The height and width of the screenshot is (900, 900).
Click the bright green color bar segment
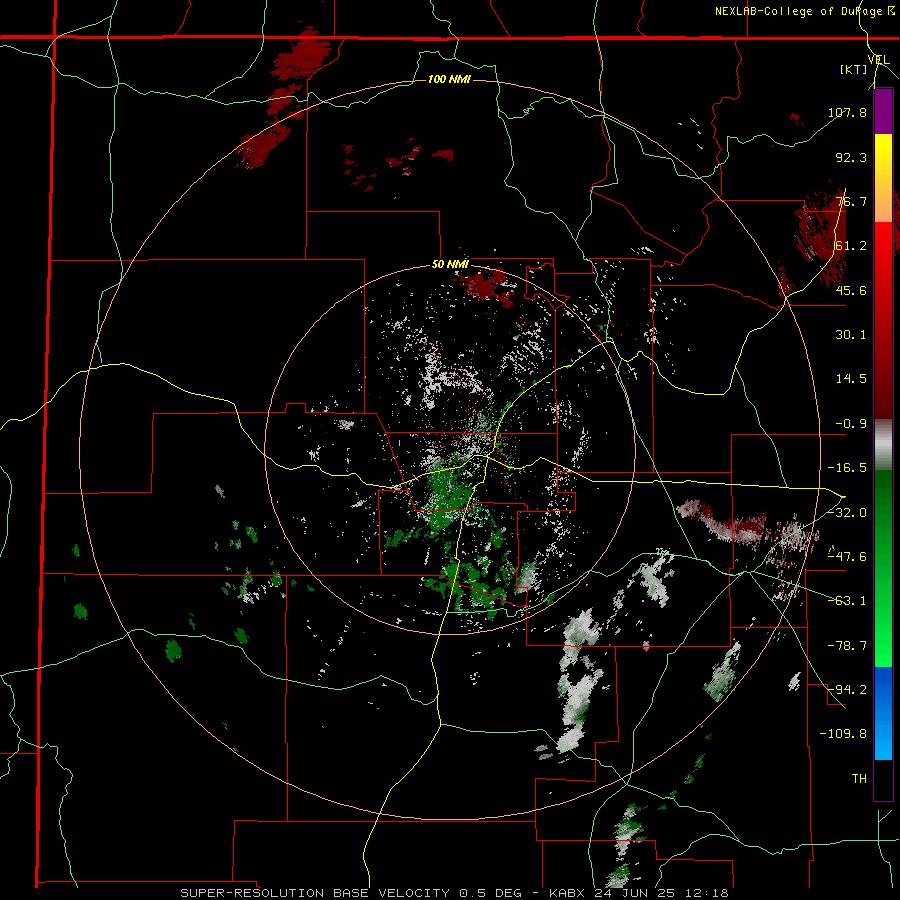(883, 568)
